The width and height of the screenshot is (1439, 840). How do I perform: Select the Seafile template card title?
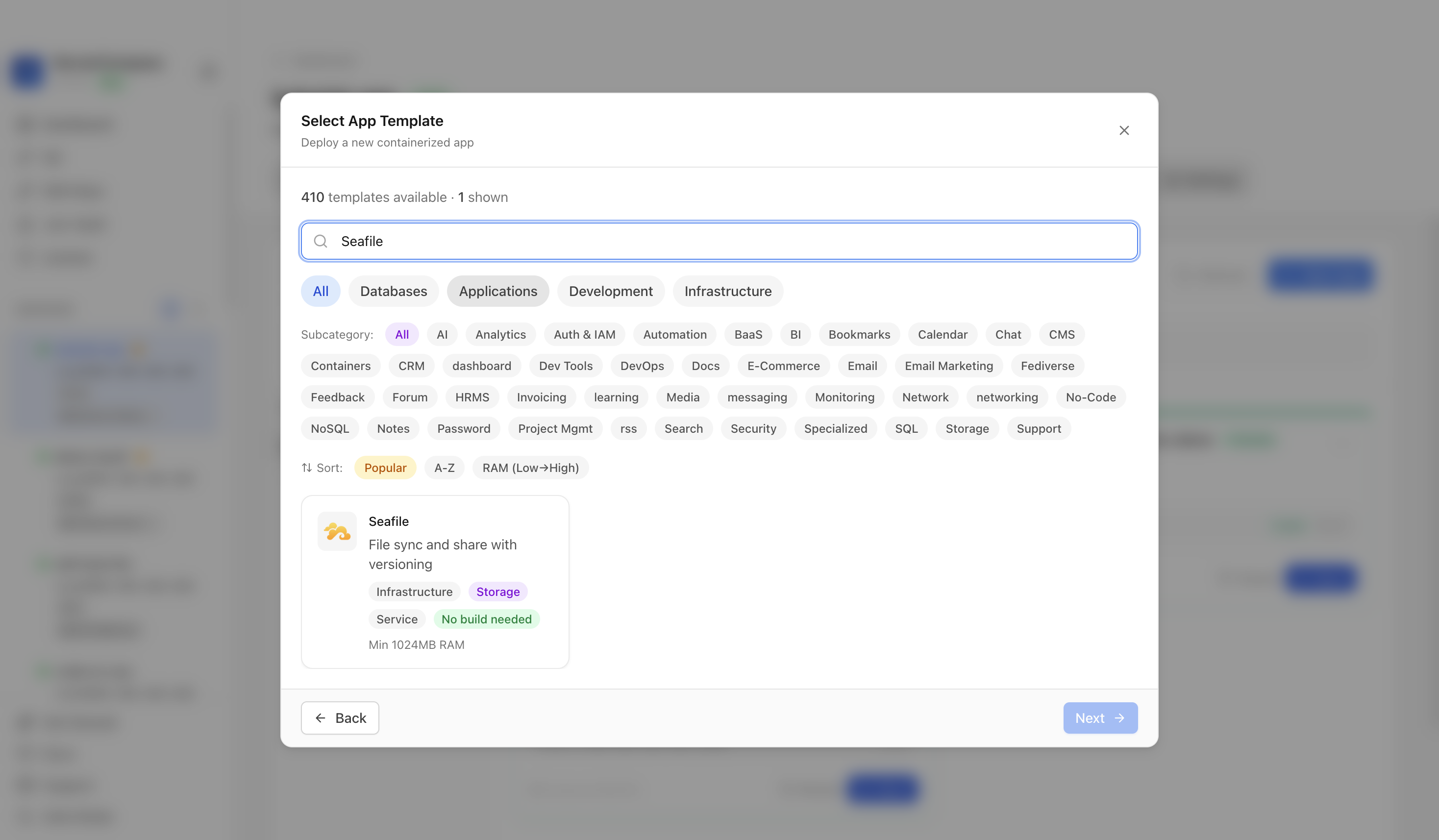(x=388, y=521)
